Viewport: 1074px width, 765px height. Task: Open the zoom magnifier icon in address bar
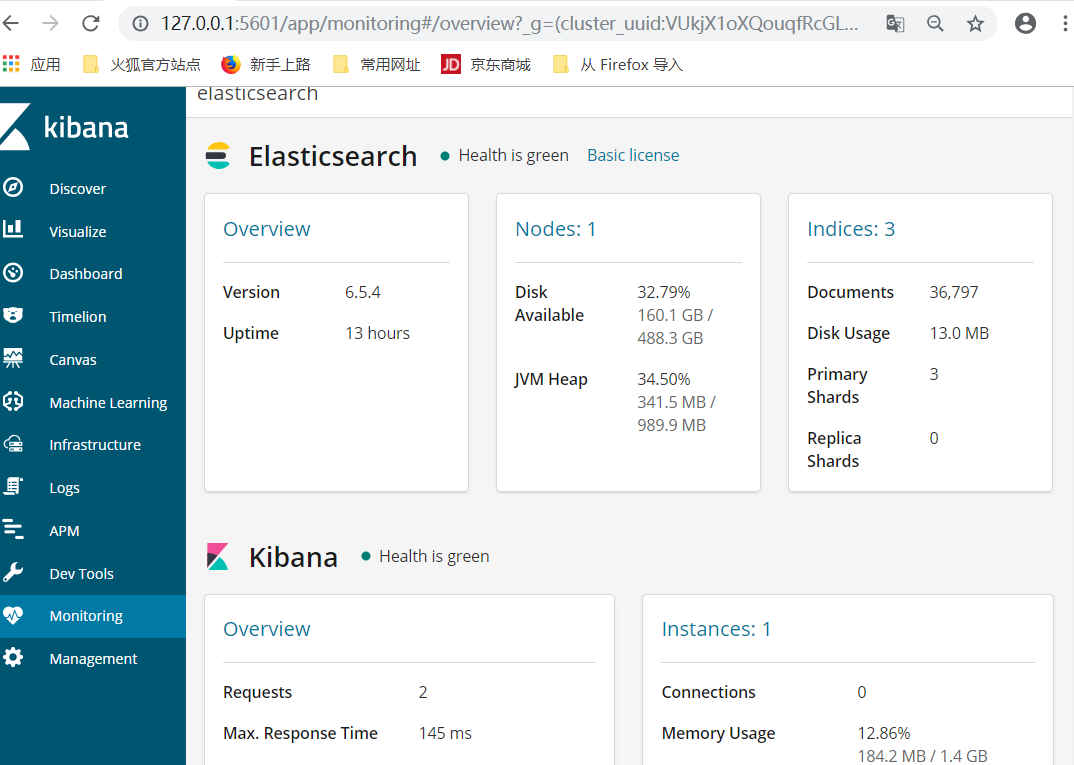pyautogui.click(x=935, y=24)
